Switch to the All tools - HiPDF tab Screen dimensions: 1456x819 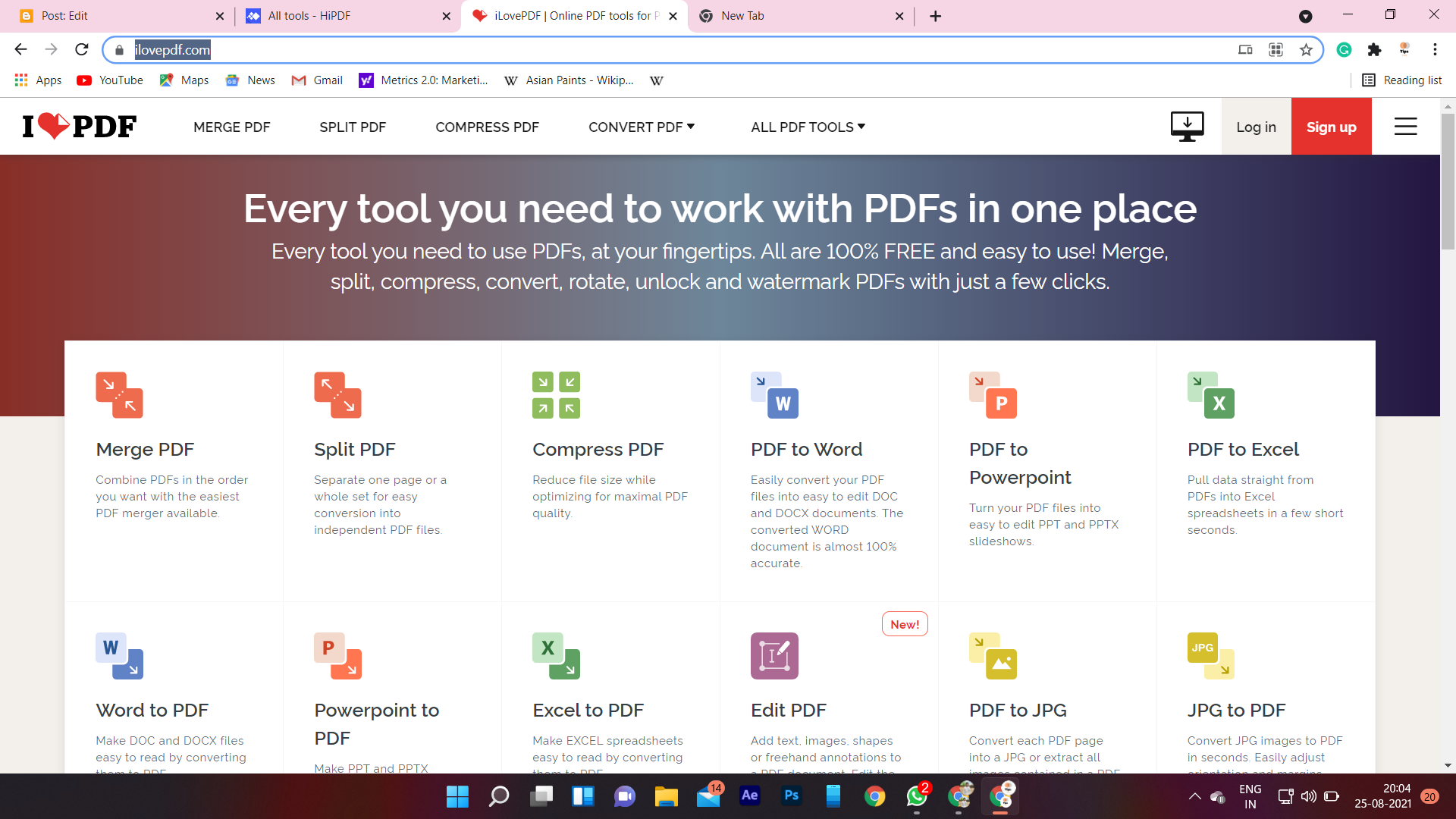point(309,16)
